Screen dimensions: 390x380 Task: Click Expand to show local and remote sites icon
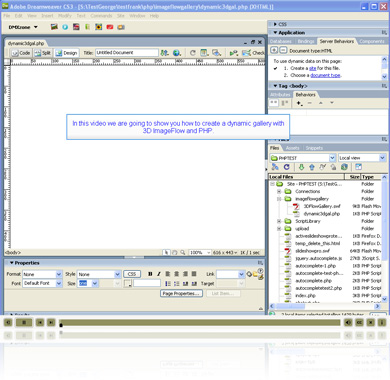(x=358, y=167)
